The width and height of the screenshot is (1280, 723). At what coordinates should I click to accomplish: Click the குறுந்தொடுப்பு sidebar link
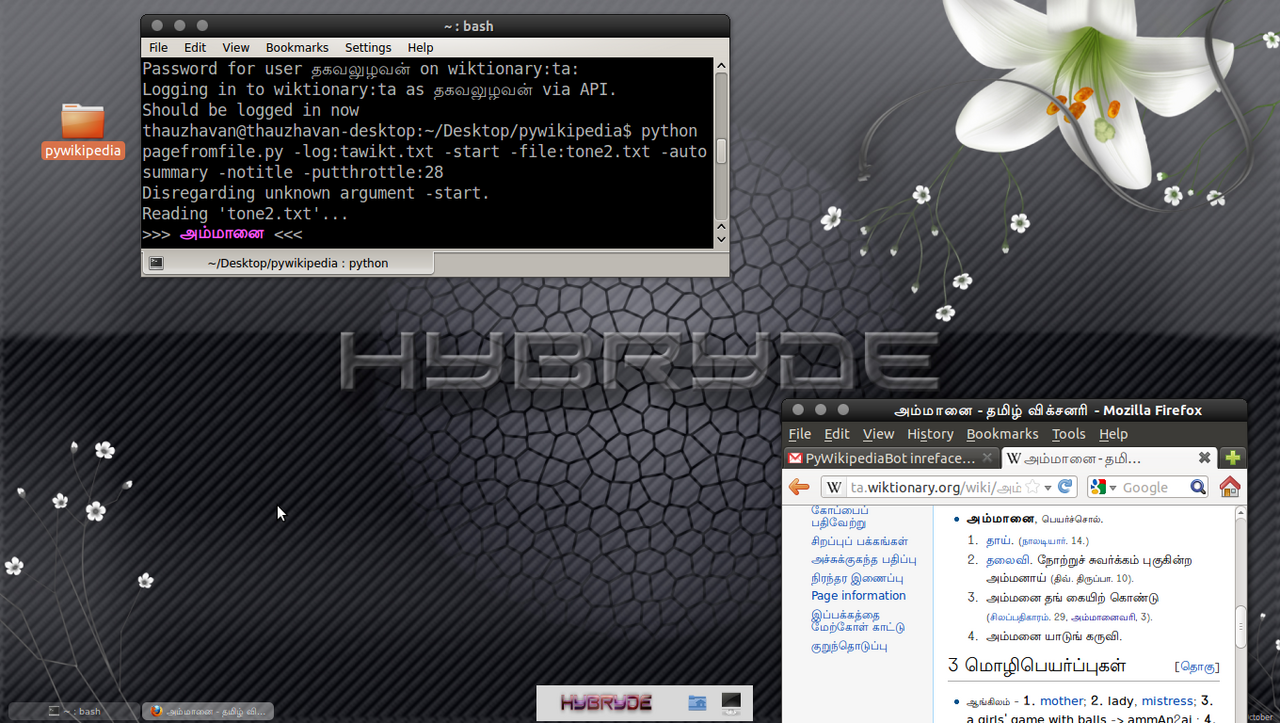pyautogui.click(x=849, y=647)
